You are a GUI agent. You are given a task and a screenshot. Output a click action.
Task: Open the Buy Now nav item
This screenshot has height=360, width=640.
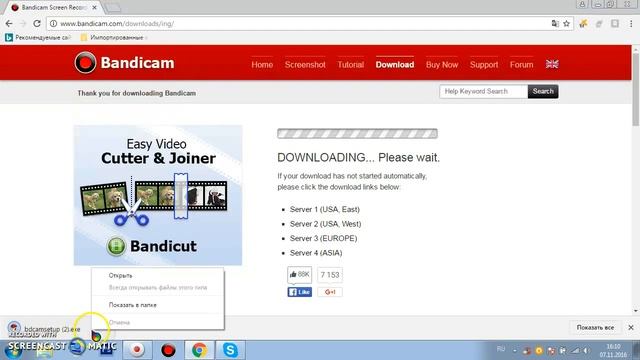point(442,64)
